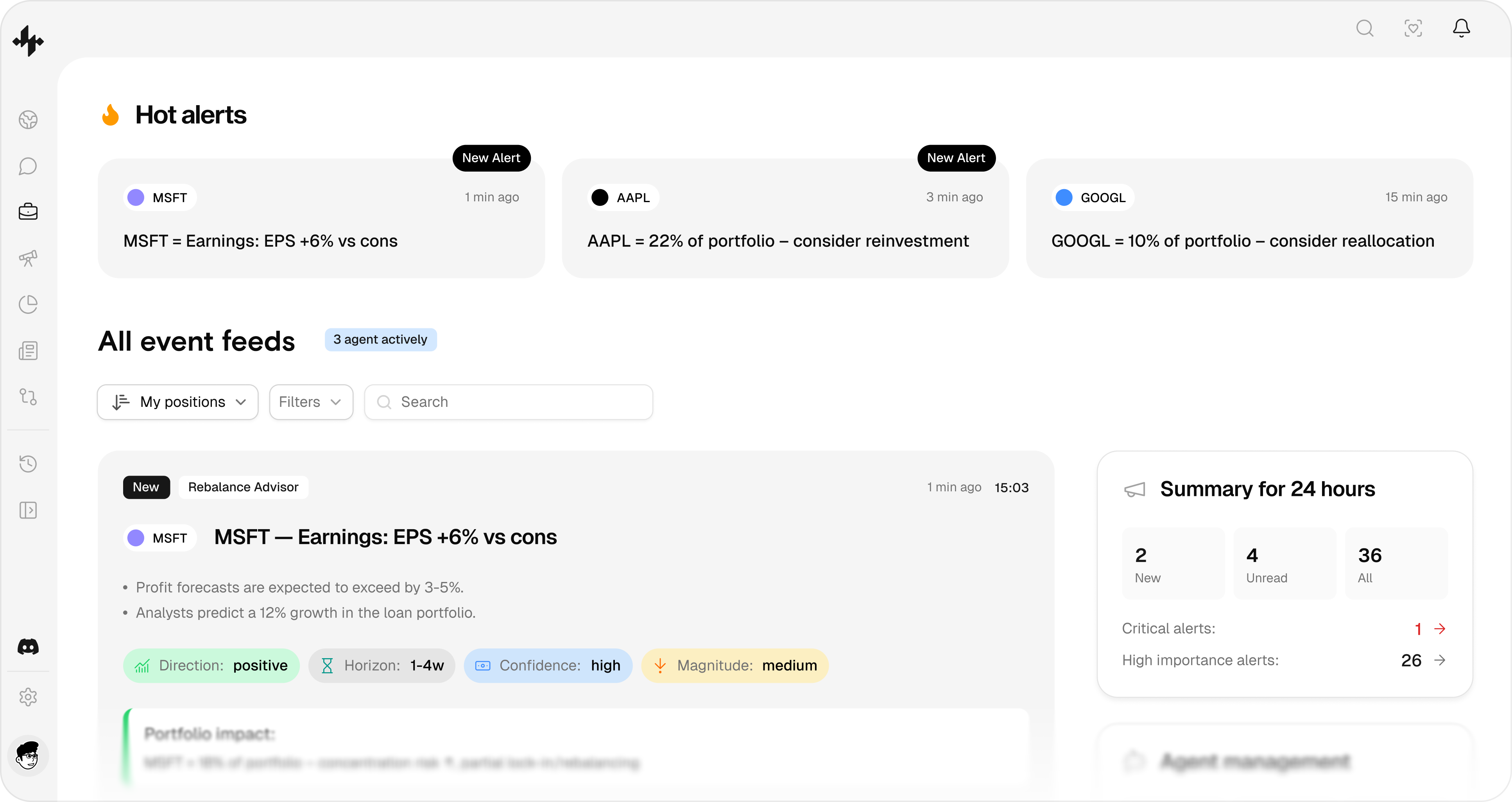Click the notification bell icon
This screenshot has height=802, width=1512.
tap(1461, 28)
